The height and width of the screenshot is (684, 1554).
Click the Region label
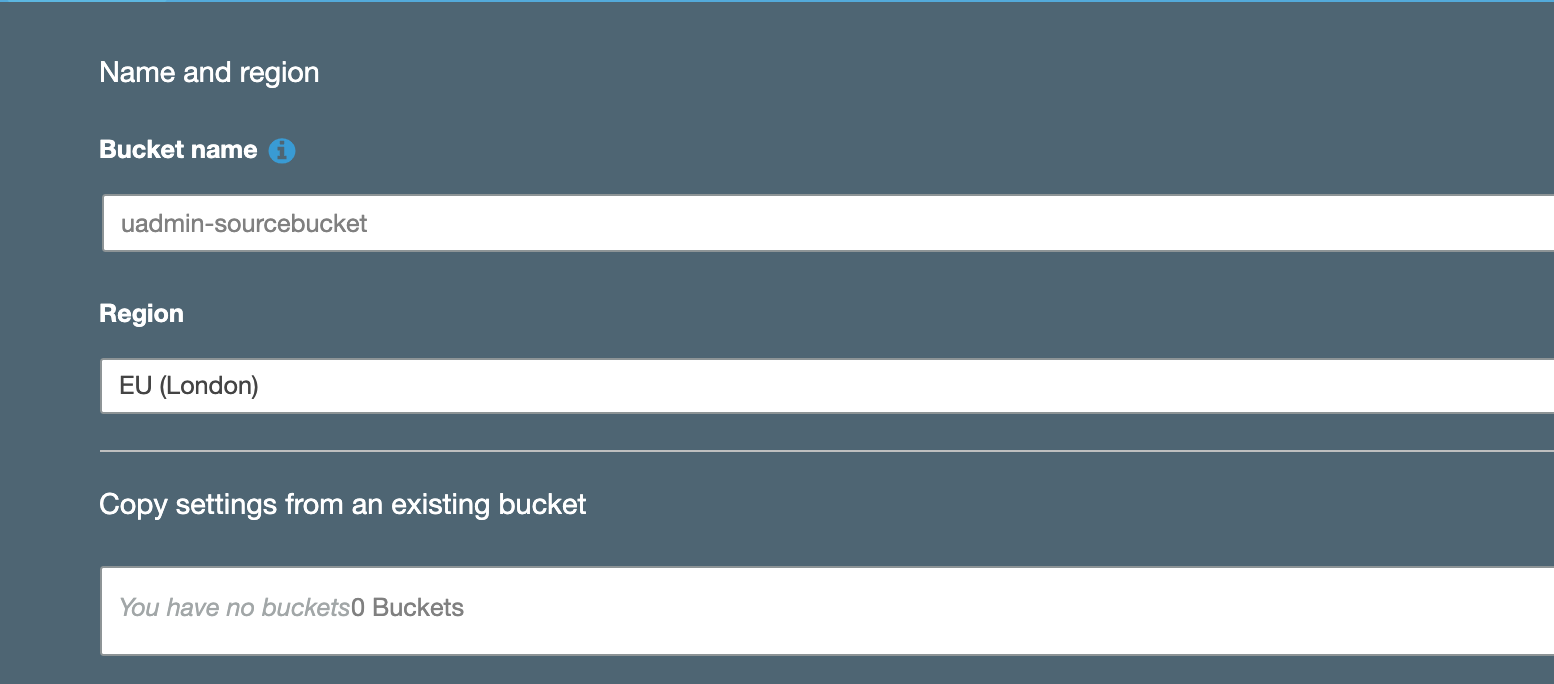141,313
